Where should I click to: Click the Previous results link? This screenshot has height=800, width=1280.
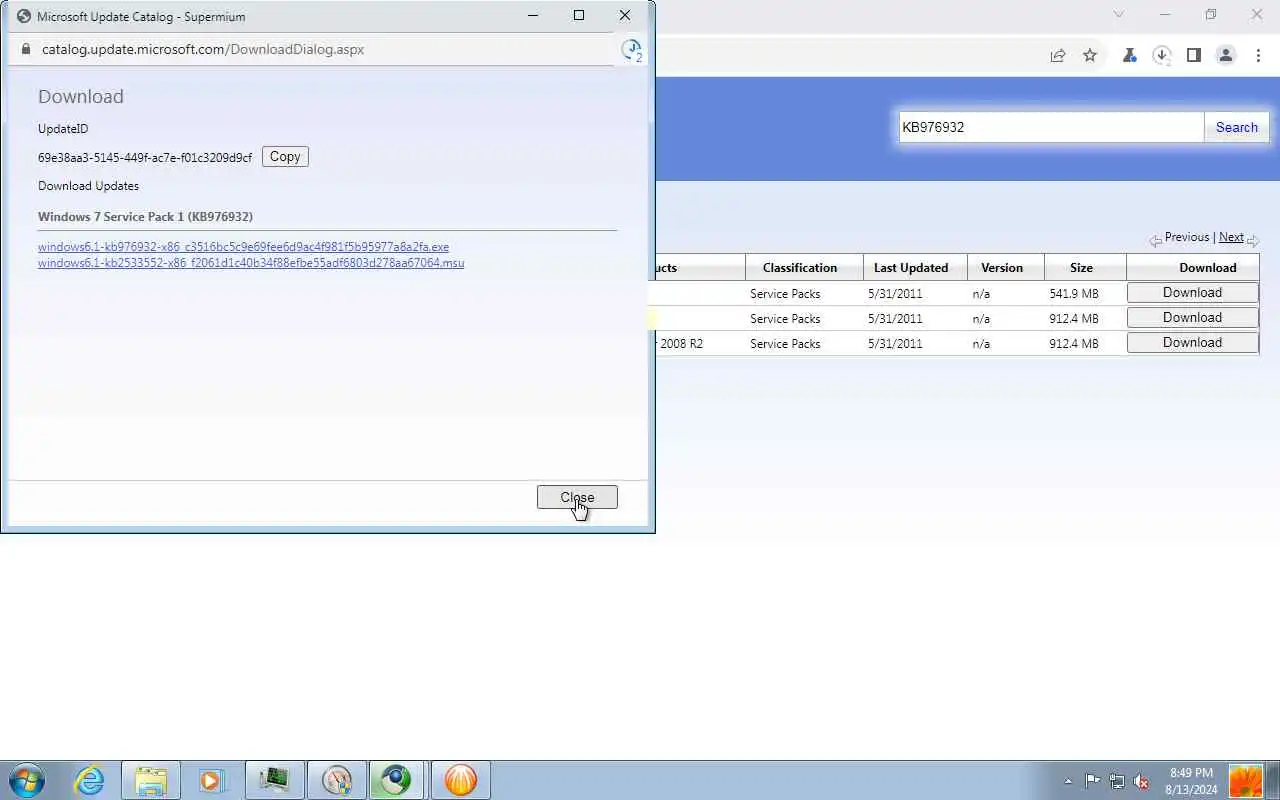pos(1187,237)
